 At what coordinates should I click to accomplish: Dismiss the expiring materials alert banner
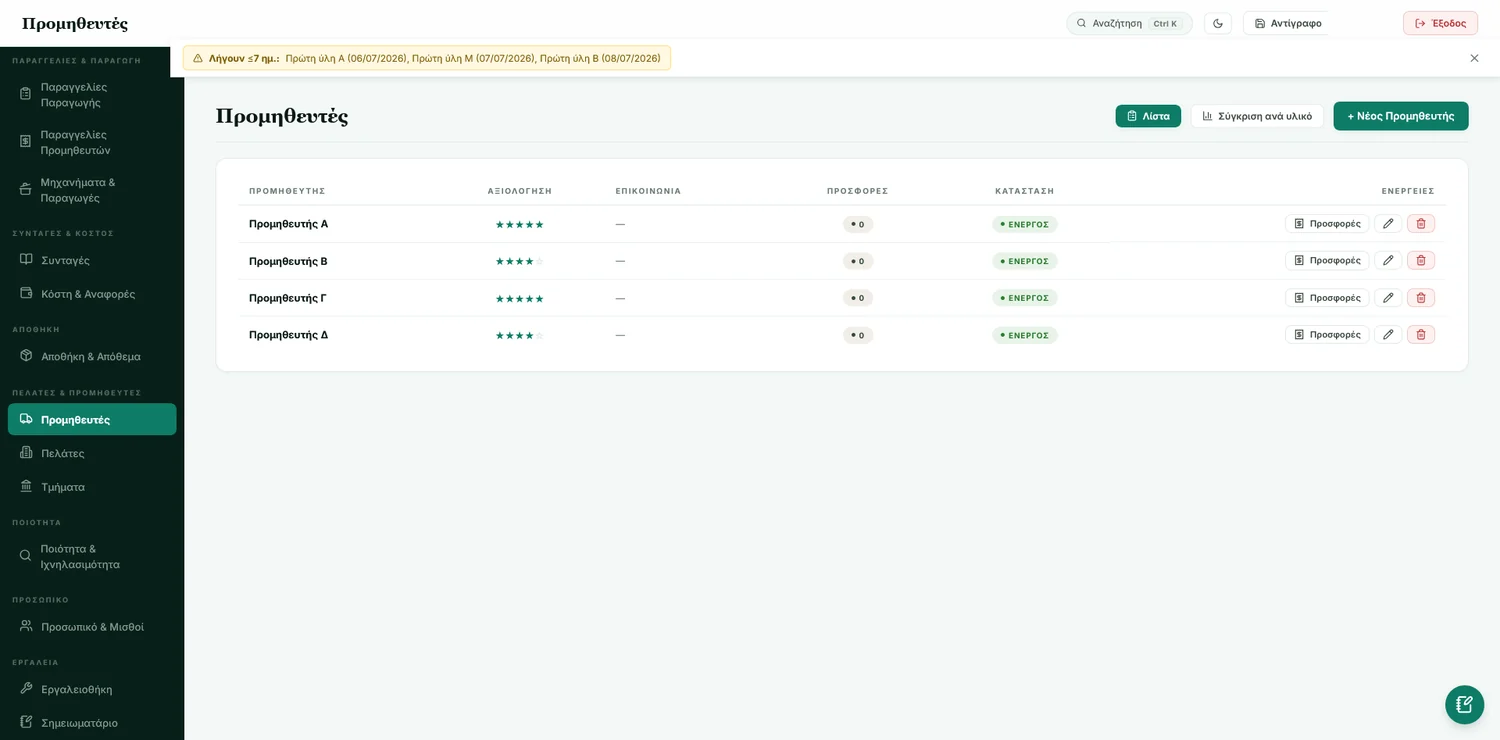tap(1474, 58)
